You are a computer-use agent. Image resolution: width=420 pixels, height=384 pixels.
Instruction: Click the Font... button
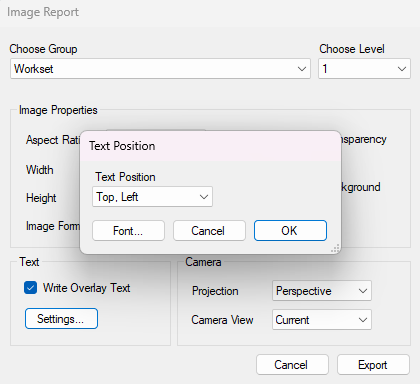point(128,231)
